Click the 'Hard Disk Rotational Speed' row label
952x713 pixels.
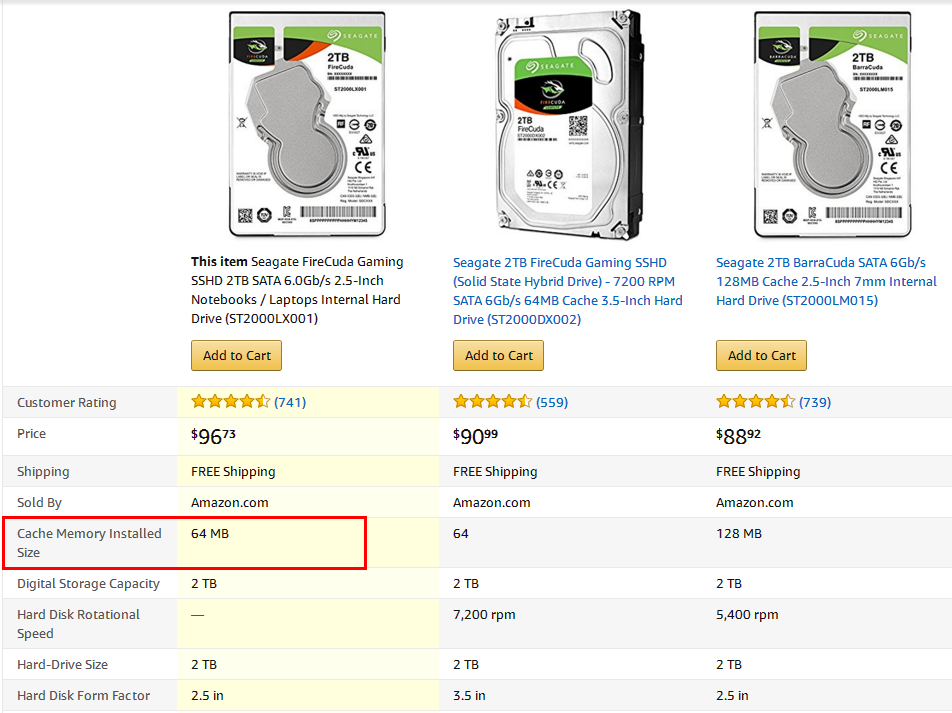(78, 624)
